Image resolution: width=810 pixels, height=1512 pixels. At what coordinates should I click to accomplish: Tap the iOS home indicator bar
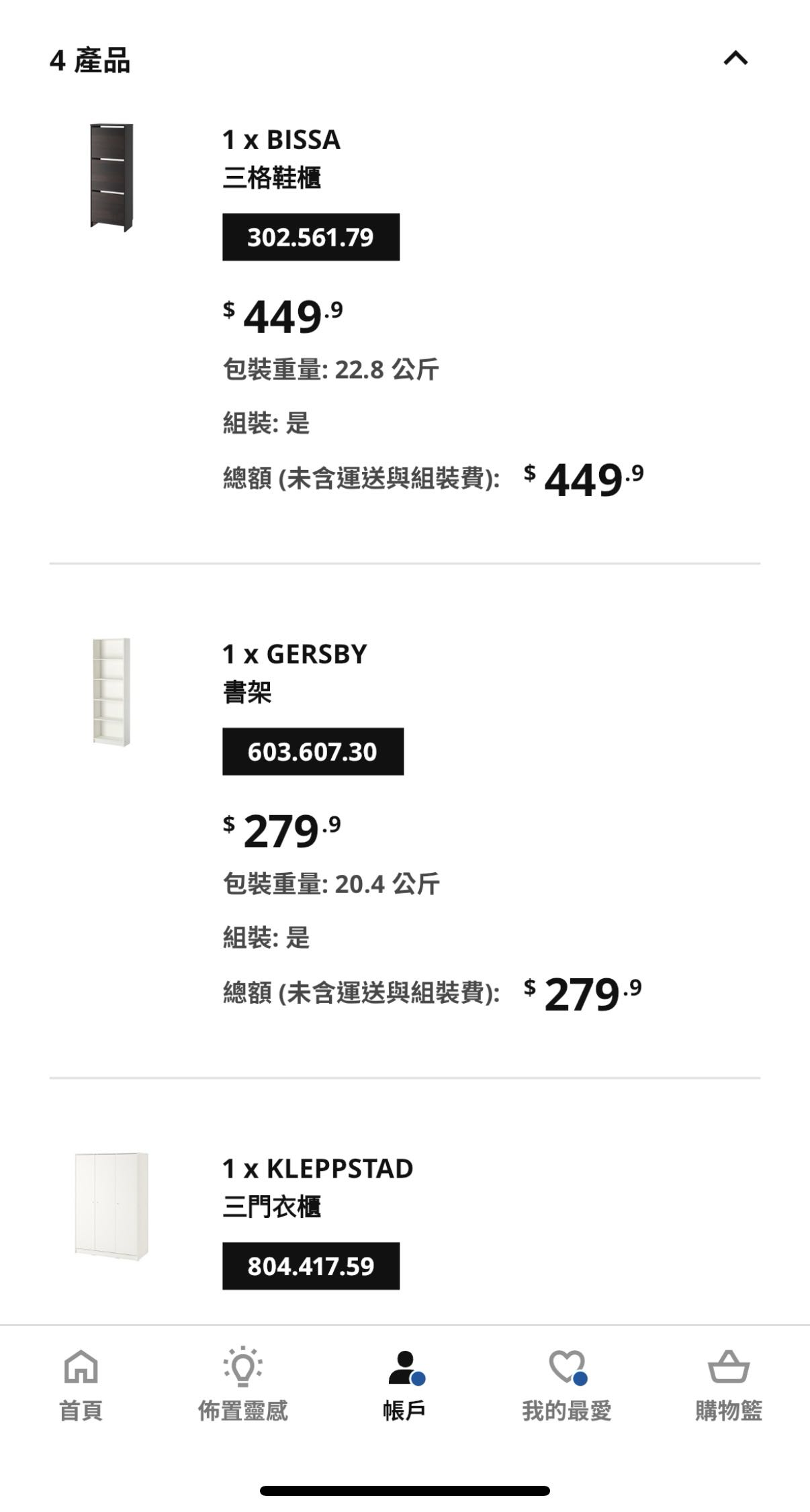tap(405, 1491)
